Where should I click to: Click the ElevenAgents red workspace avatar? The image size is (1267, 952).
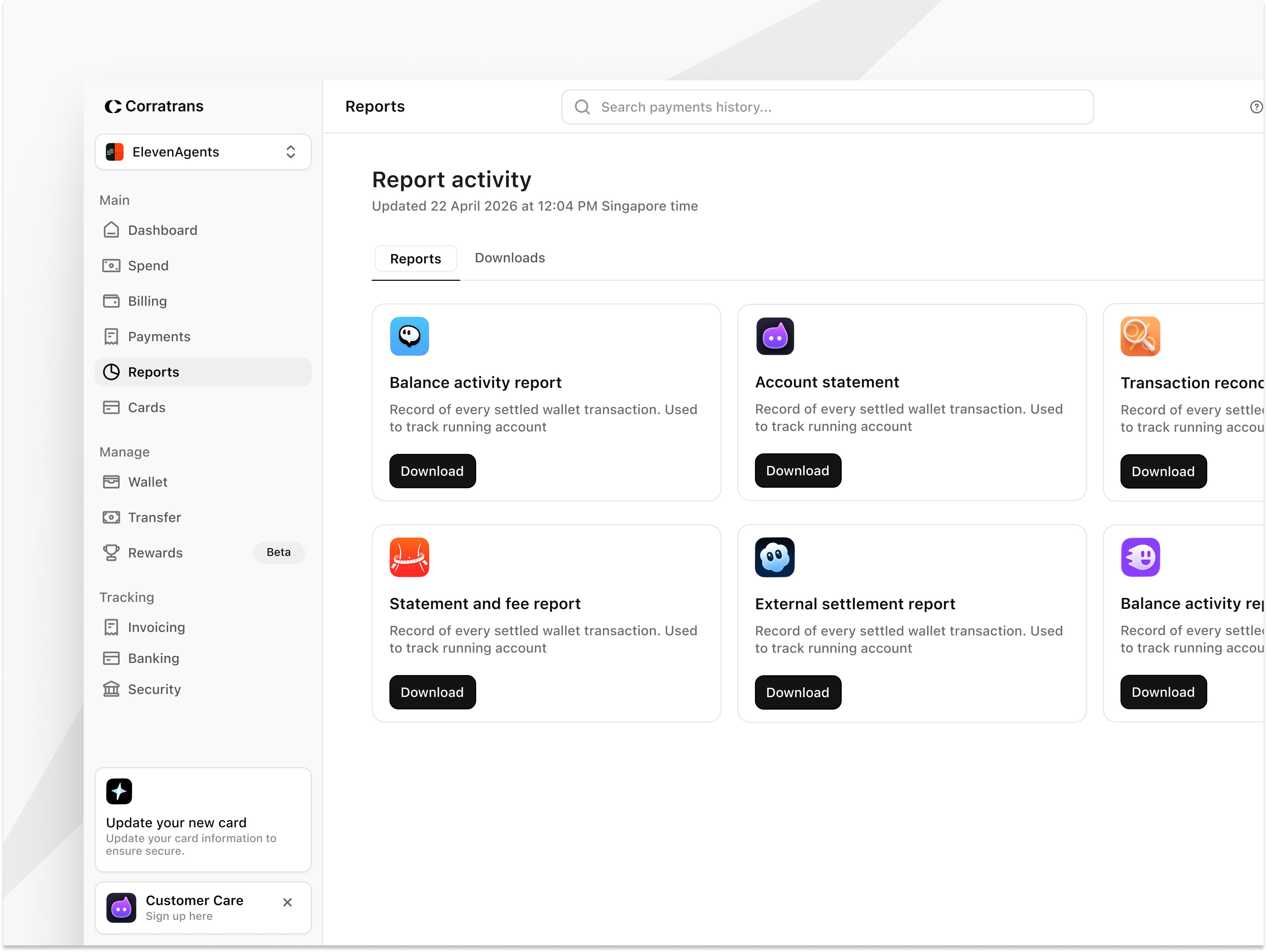coord(115,152)
